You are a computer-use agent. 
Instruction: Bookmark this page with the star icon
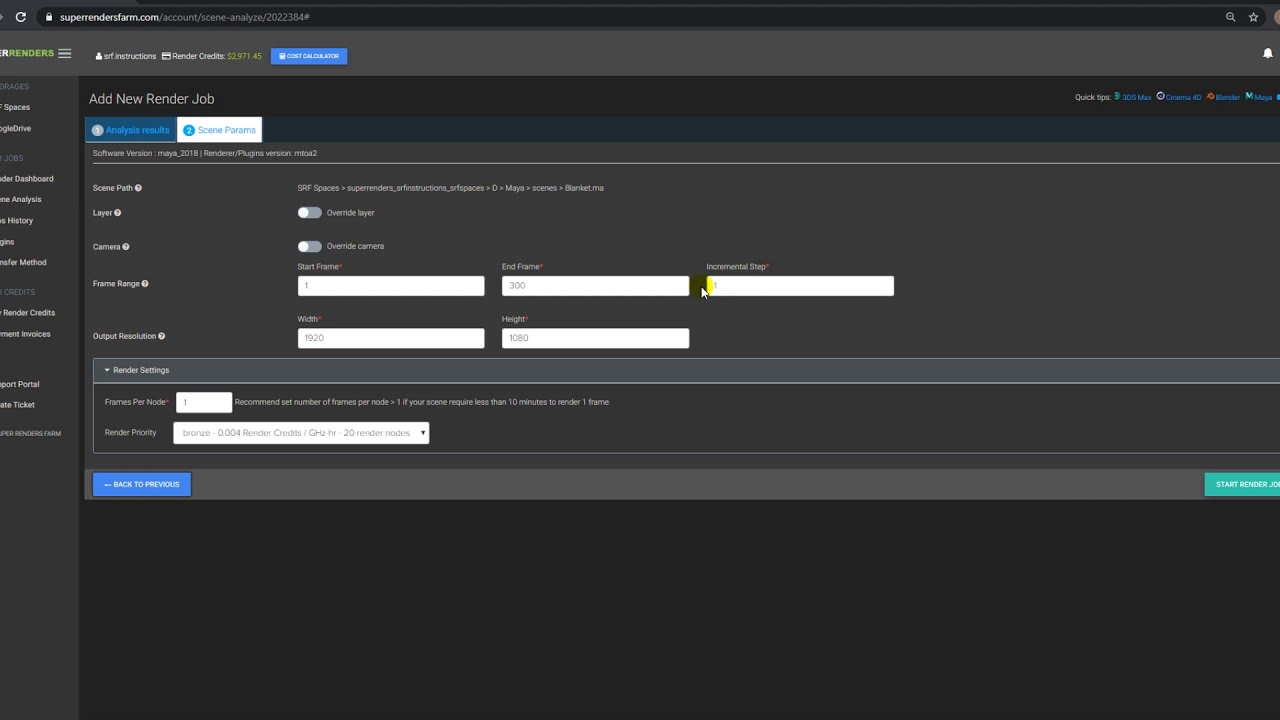tap(1253, 17)
